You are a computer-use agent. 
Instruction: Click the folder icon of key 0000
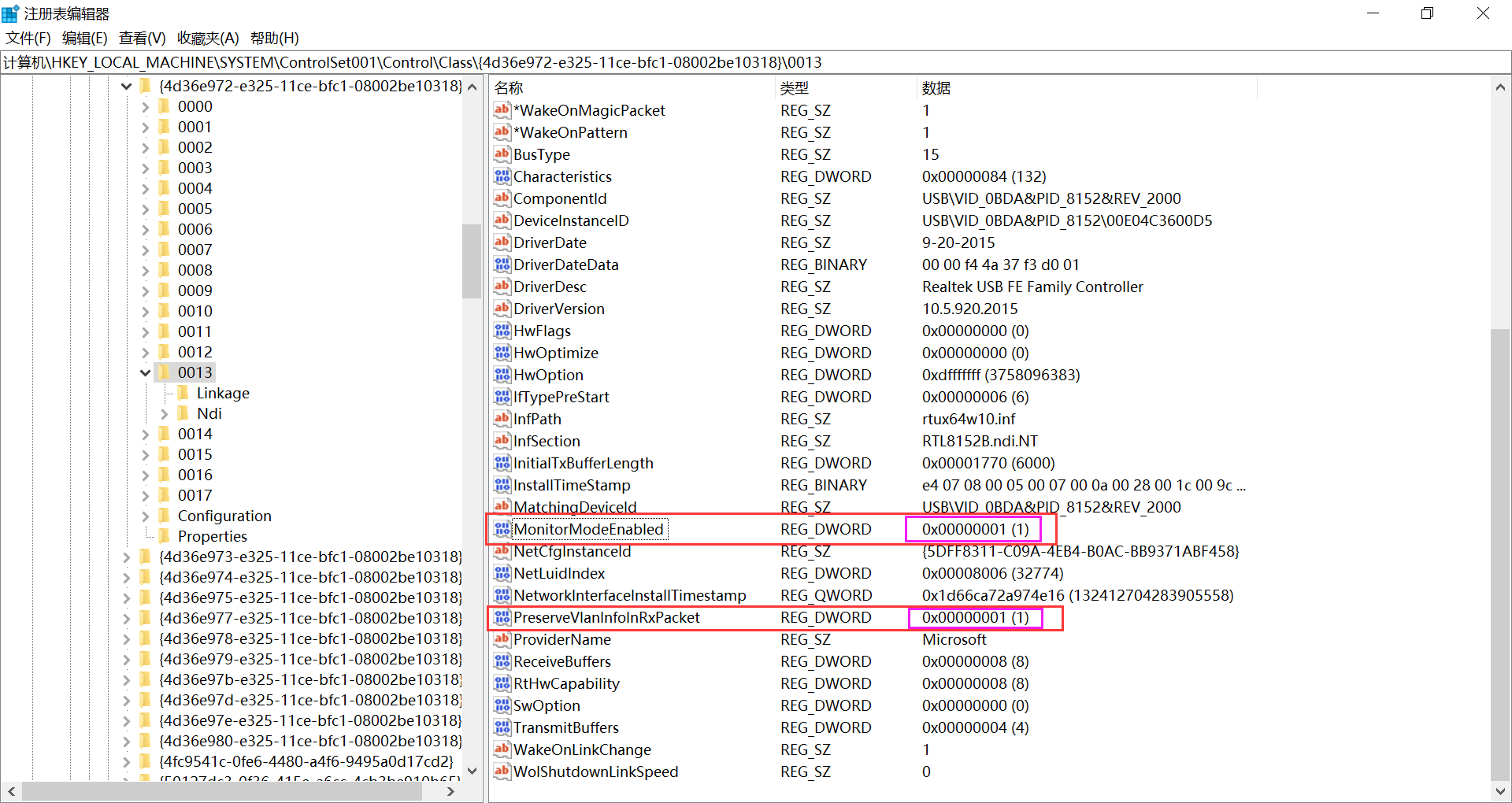165,106
